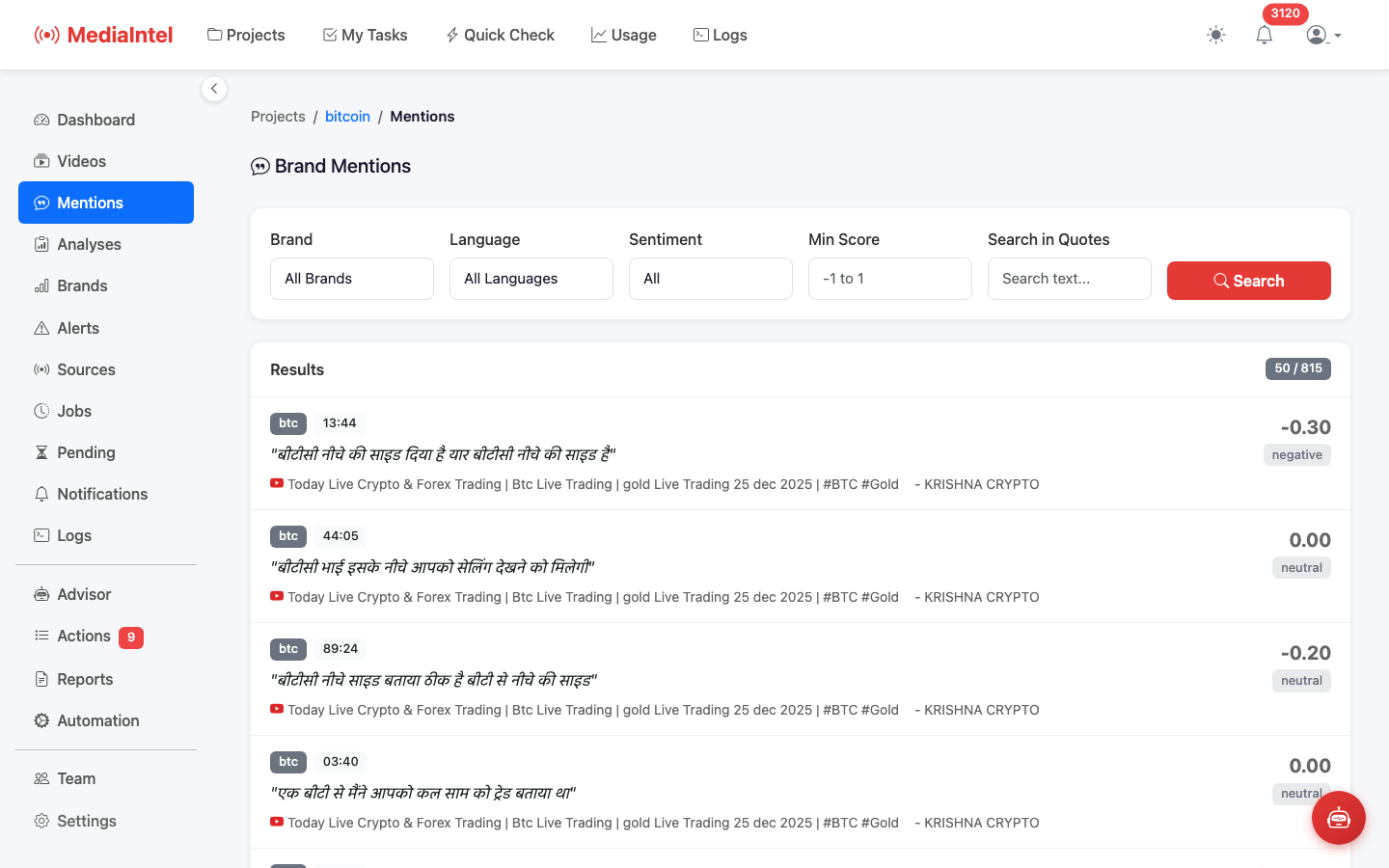Open Dashboard in the sidebar
1389x868 pixels.
coord(95,120)
